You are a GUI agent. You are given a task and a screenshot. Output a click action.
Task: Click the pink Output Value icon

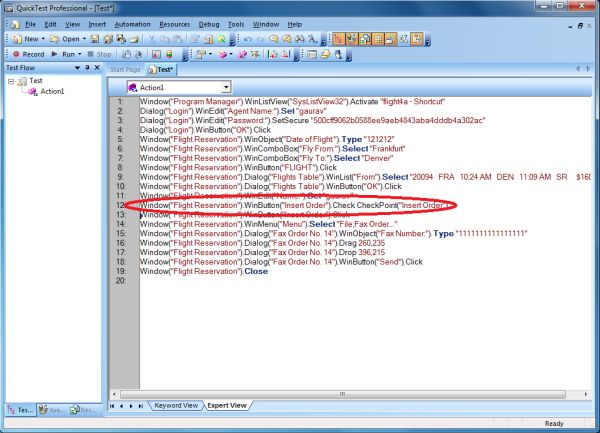point(222,55)
